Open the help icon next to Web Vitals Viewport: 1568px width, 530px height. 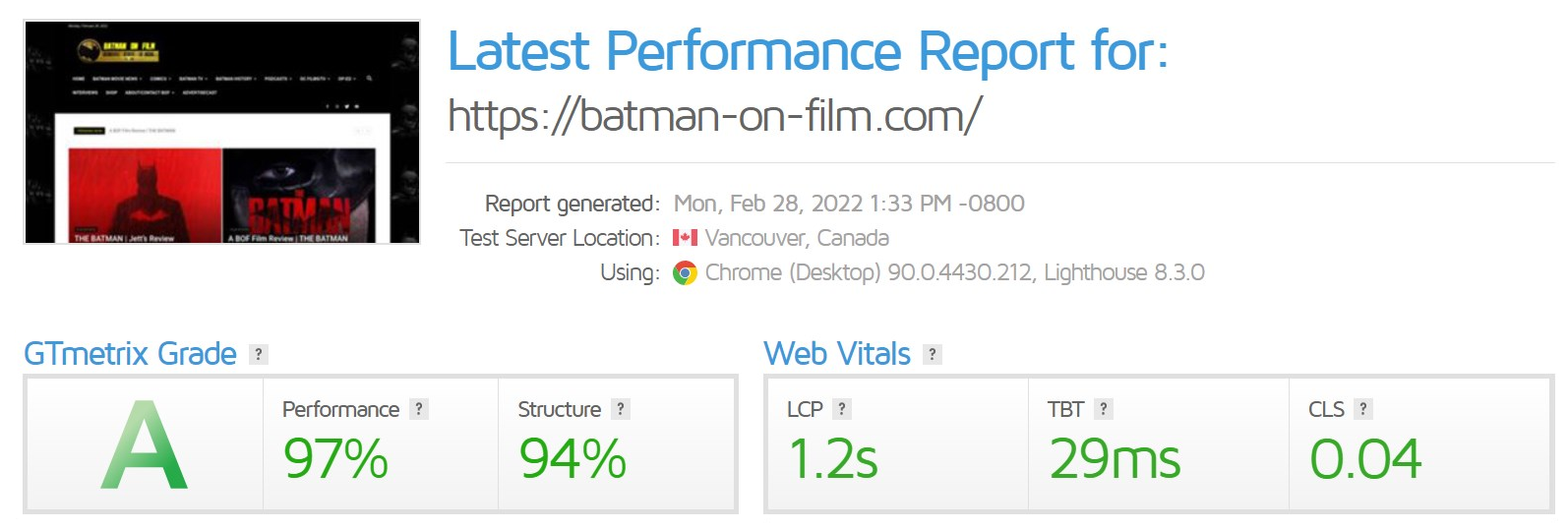coord(933,354)
